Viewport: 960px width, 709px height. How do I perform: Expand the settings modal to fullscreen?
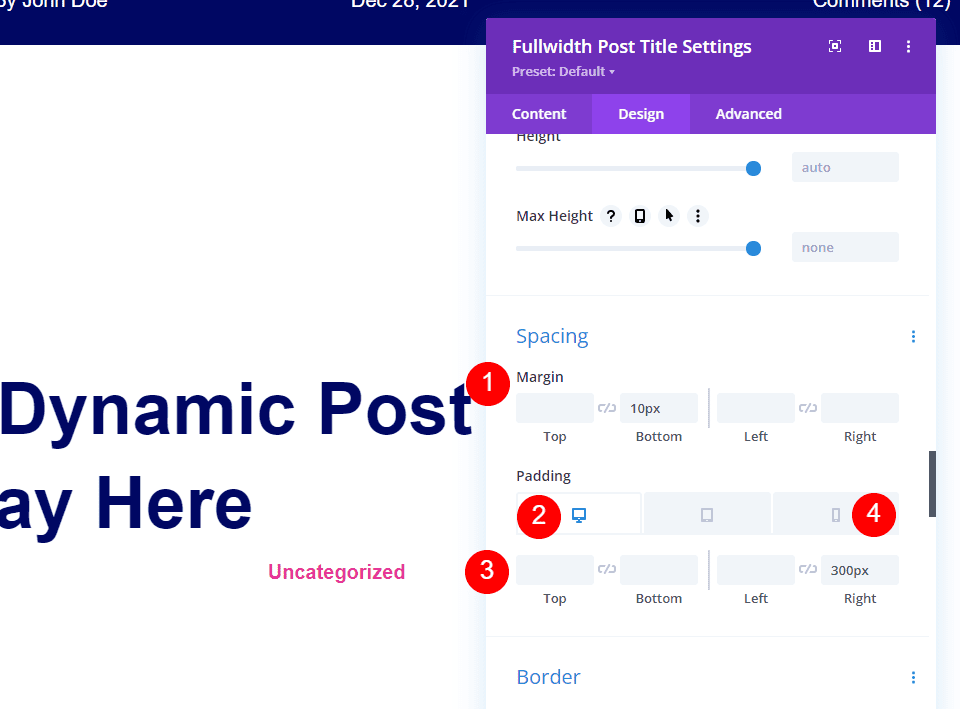click(x=834, y=46)
